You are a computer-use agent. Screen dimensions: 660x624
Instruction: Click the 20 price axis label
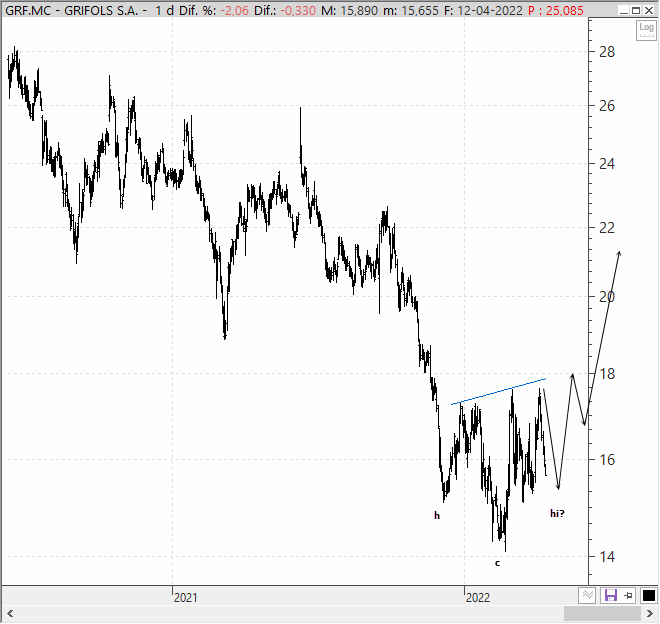pos(607,297)
